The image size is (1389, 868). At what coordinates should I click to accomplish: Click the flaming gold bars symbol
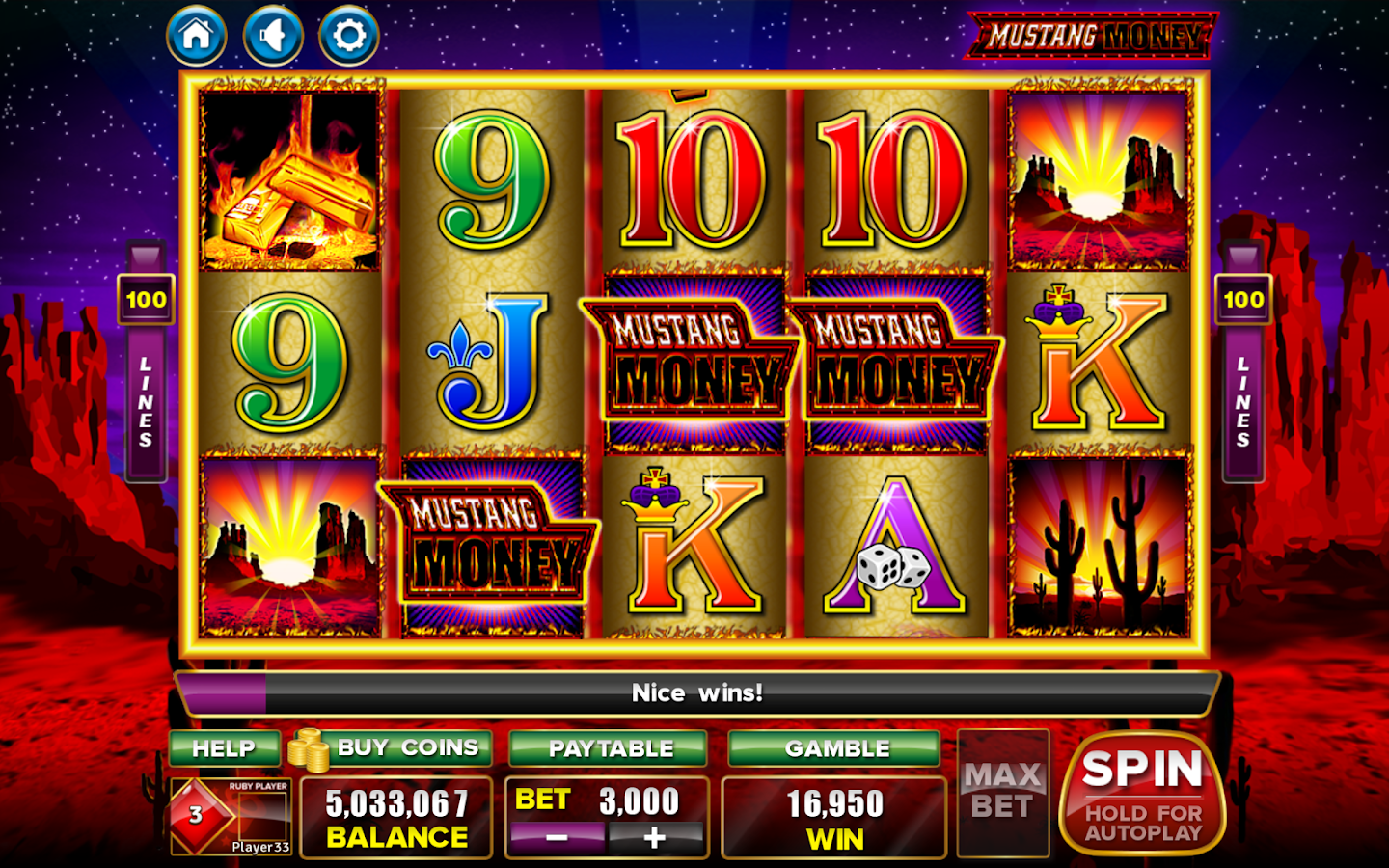[x=290, y=180]
